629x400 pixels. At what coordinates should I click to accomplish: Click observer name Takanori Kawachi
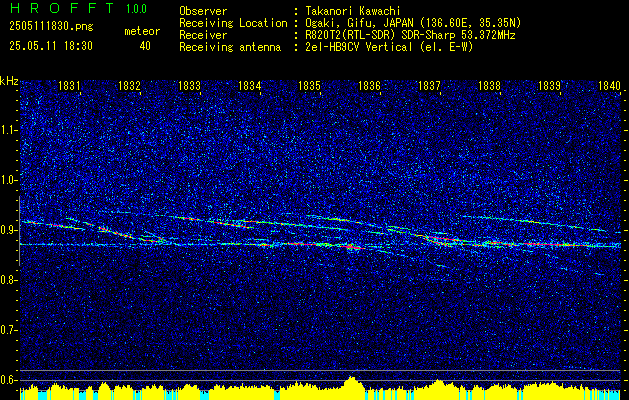(351, 11)
